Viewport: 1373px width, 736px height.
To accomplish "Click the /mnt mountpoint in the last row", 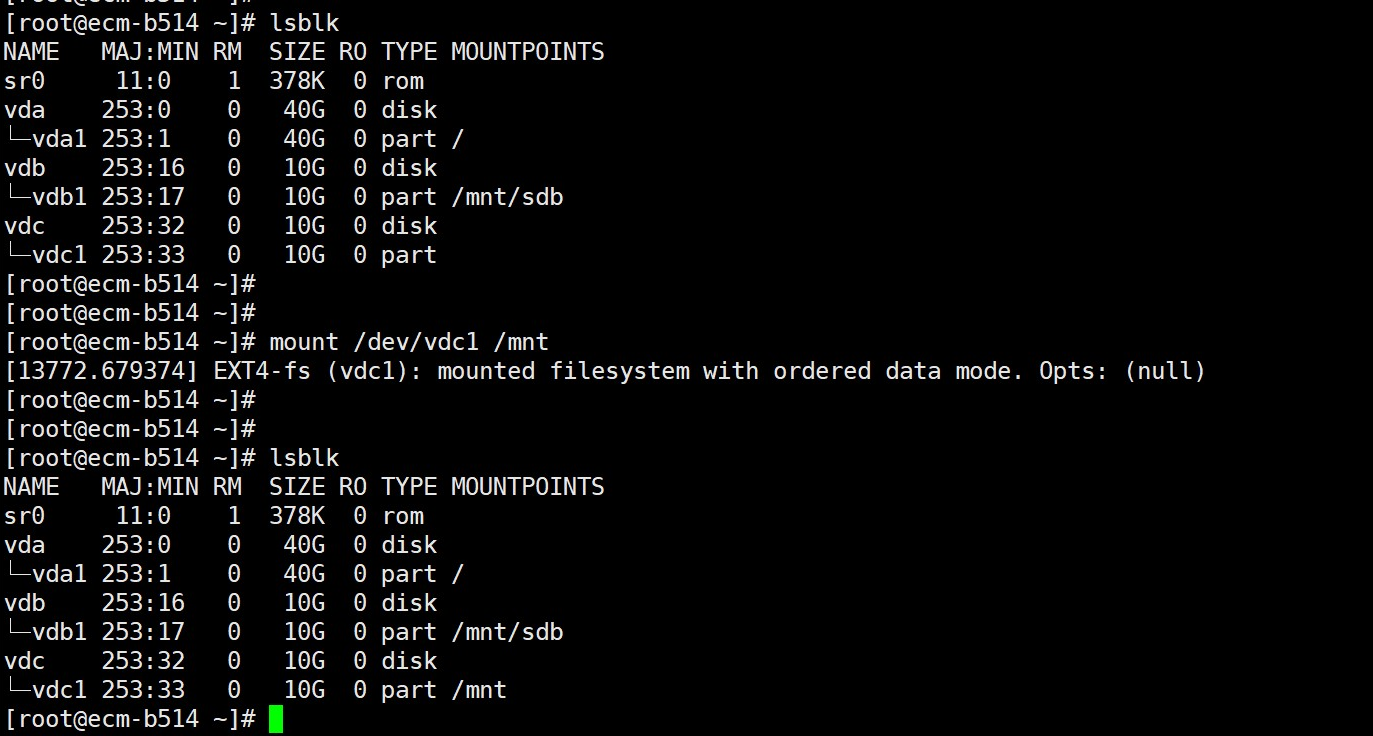I will [x=479, y=690].
